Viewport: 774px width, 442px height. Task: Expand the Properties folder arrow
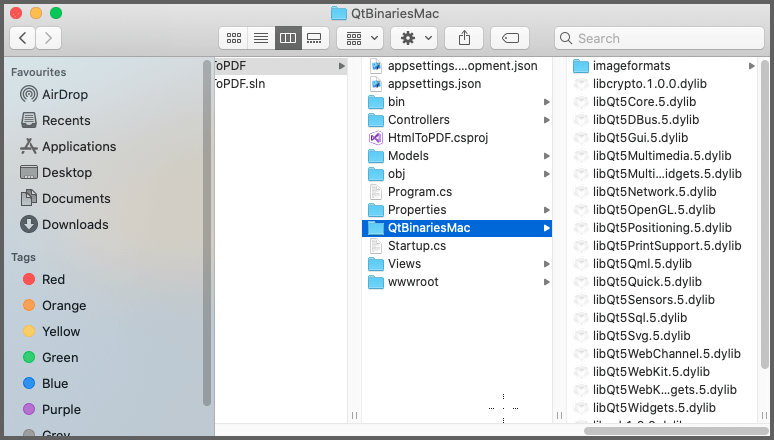click(x=546, y=210)
